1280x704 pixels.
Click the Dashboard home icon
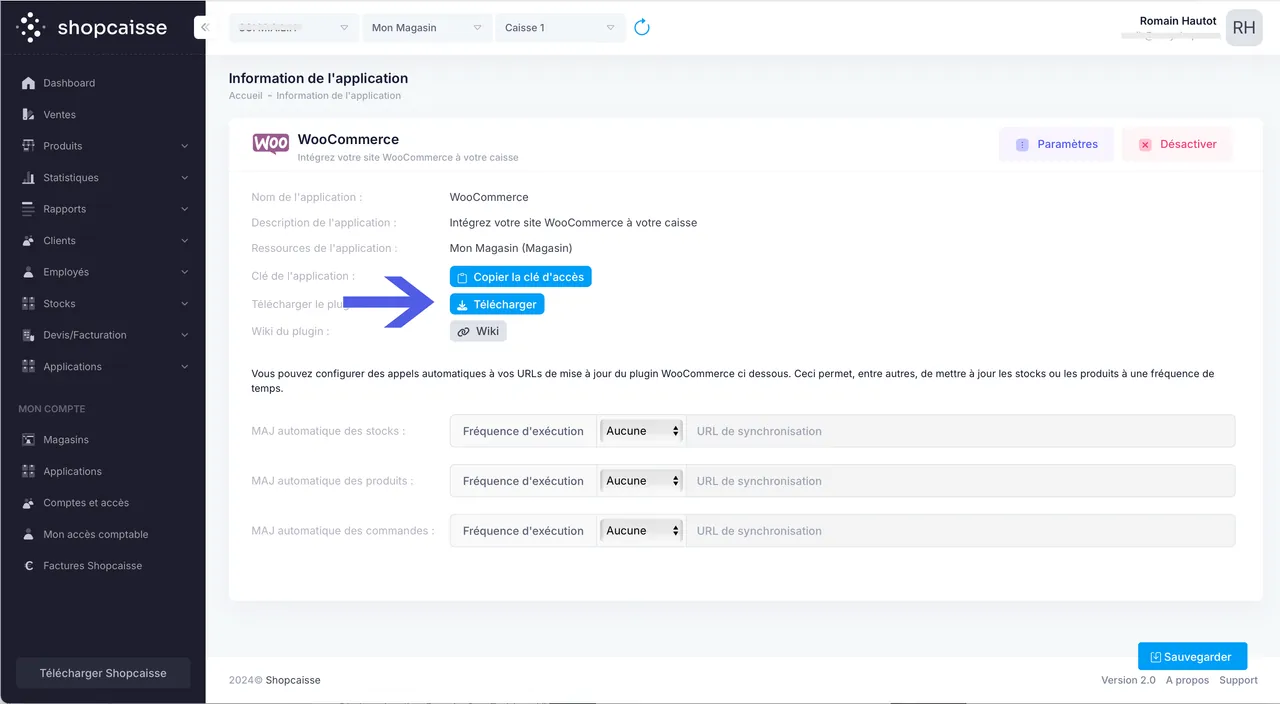coord(28,83)
